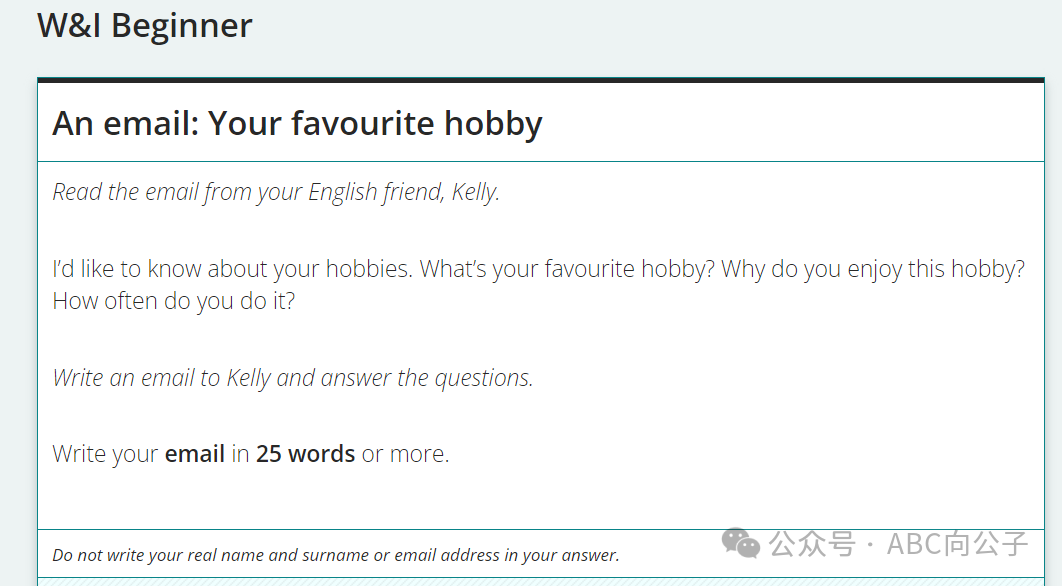Click the bold '25 words' text

[305, 454]
